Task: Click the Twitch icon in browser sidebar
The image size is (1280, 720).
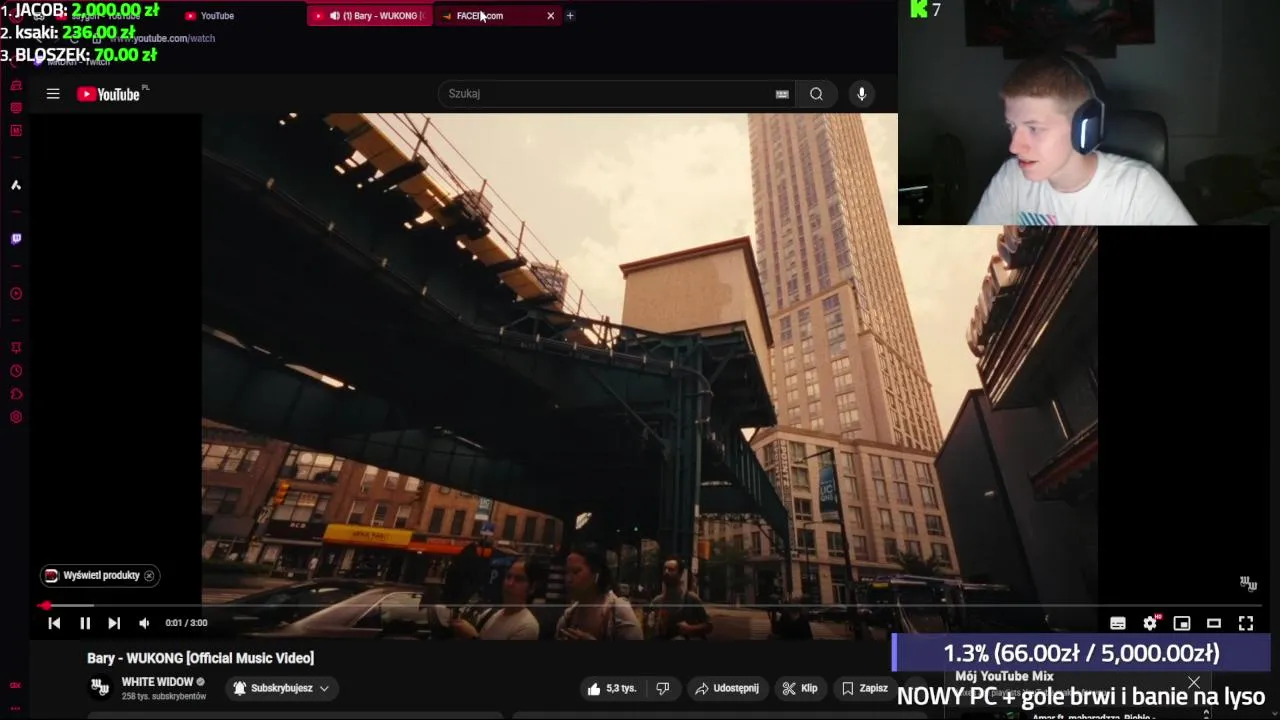Action: [x=16, y=239]
